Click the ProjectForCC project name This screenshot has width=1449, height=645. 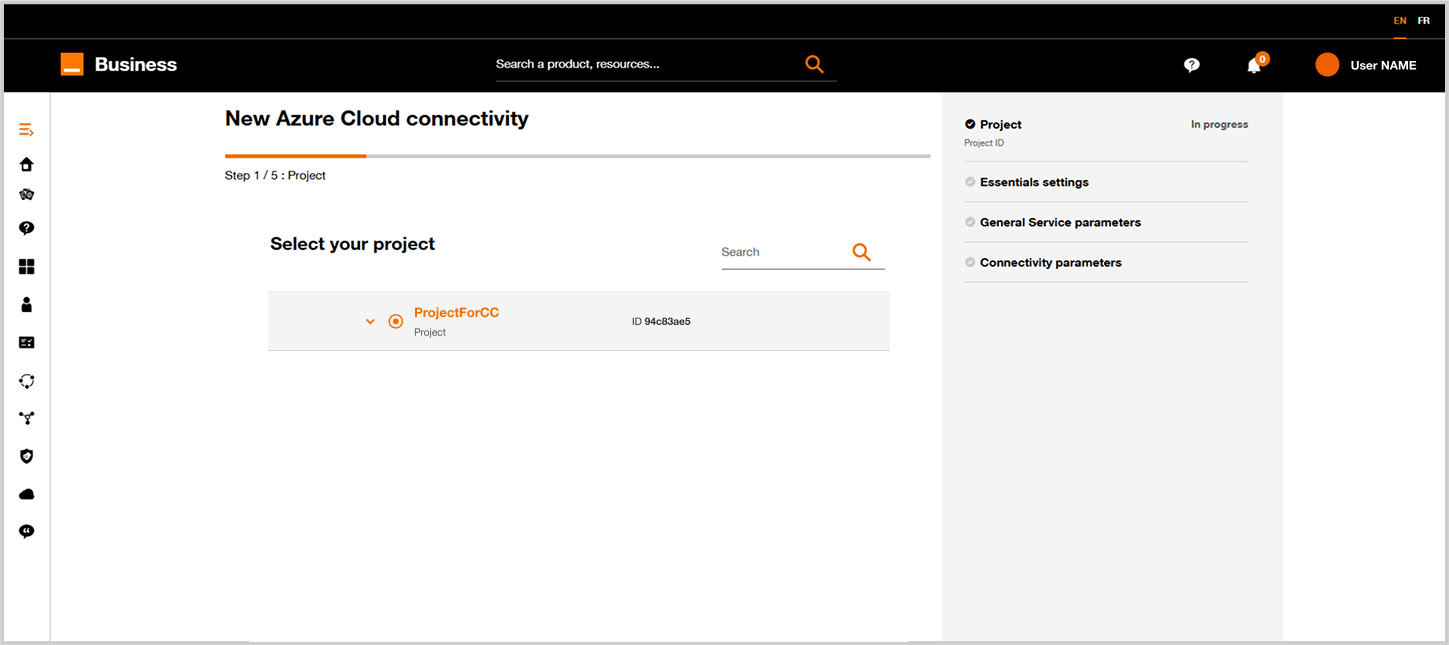coord(456,313)
